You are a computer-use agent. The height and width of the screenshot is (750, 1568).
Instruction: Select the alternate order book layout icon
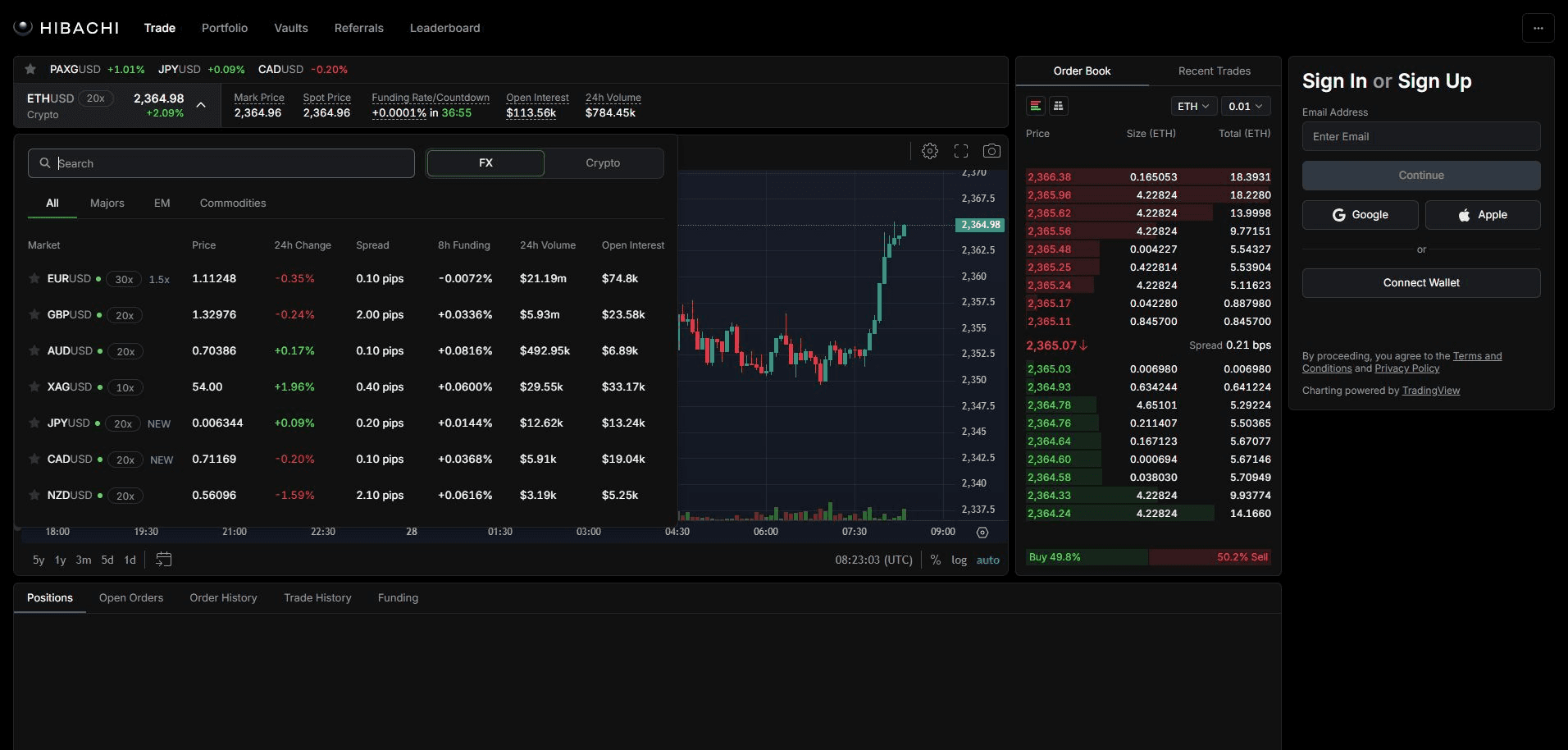[1059, 106]
